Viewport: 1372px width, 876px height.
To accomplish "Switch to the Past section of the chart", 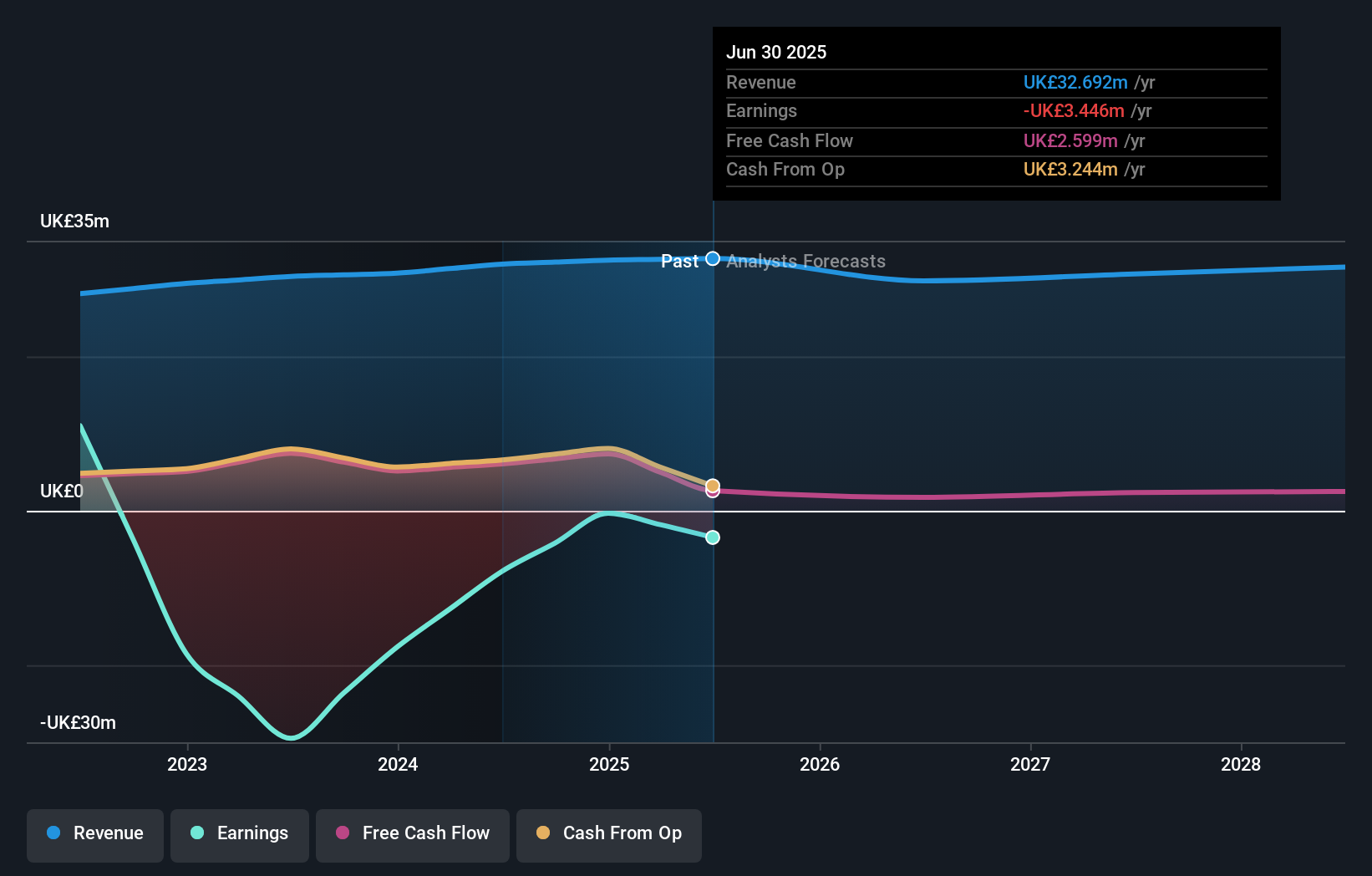I will pyautogui.click(x=681, y=261).
